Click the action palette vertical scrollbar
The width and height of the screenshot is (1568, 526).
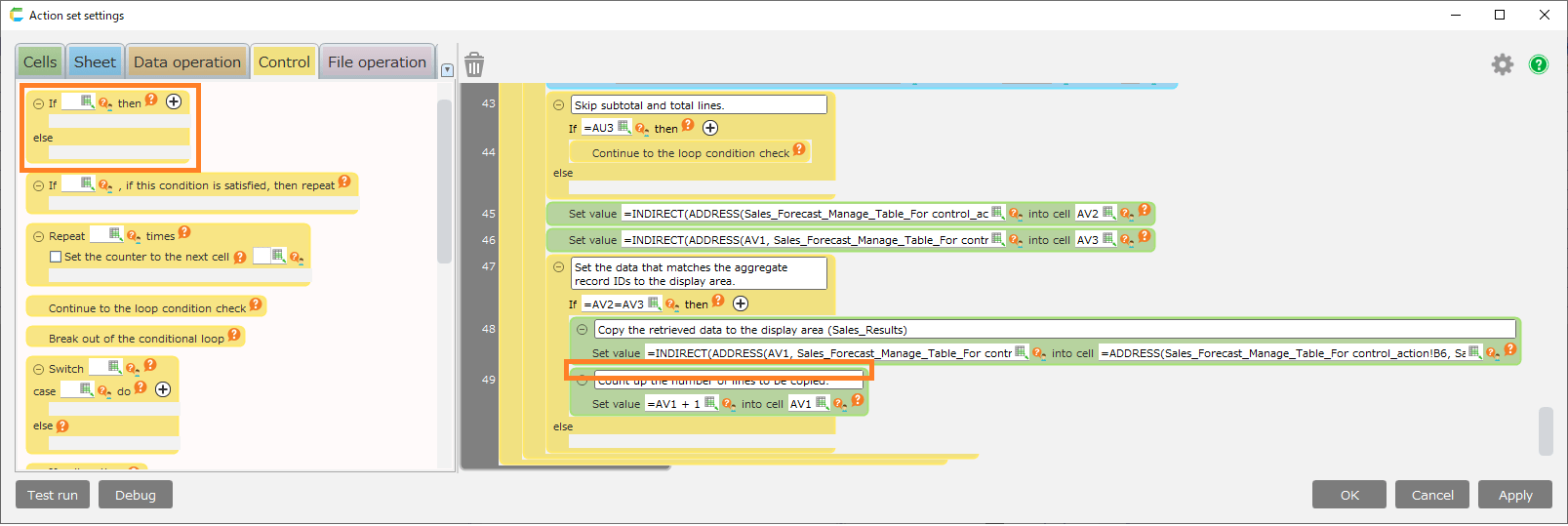(444, 181)
